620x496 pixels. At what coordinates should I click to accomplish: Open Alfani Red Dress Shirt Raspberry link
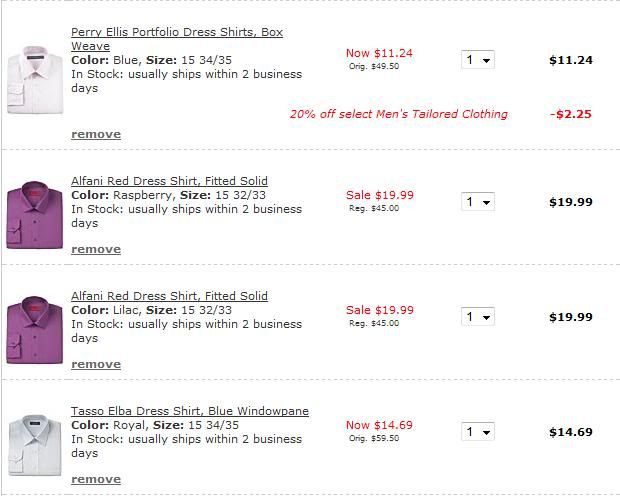pos(169,181)
